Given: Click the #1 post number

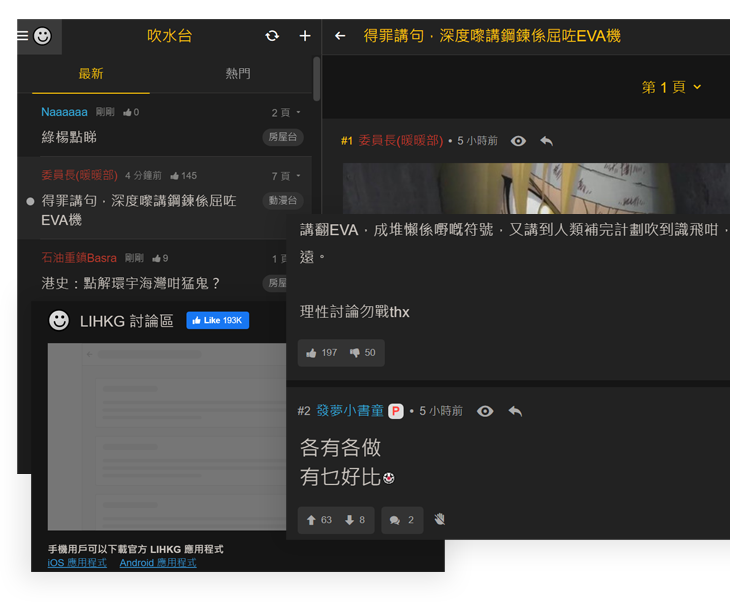Looking at the screenshot, I should [347, 141].
